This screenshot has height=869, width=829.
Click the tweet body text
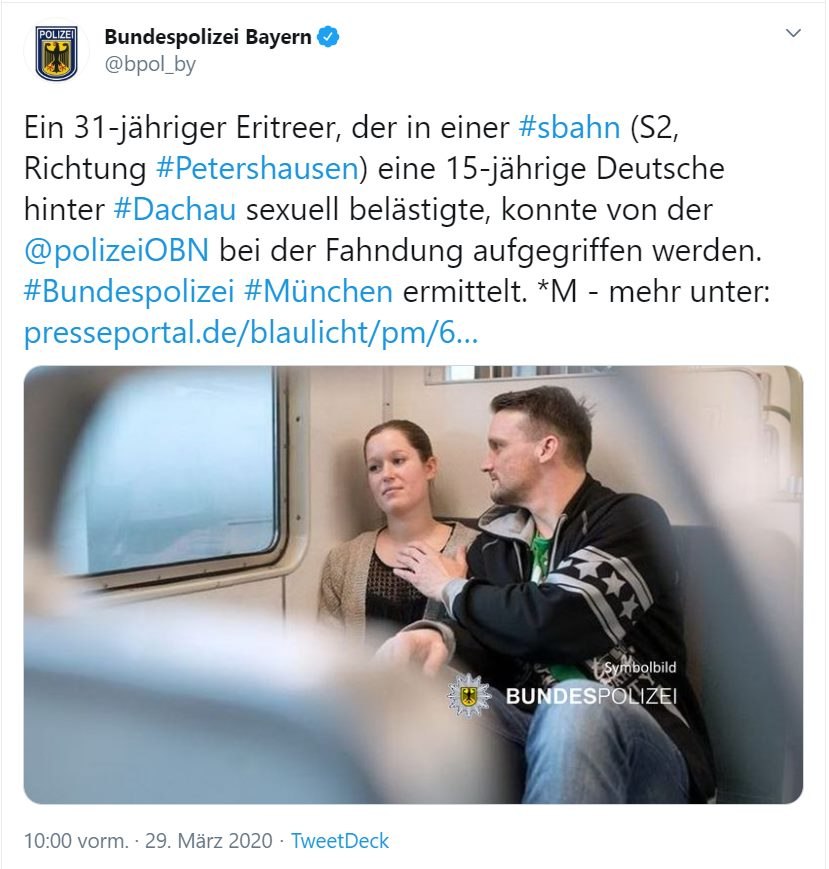point(397,230)
